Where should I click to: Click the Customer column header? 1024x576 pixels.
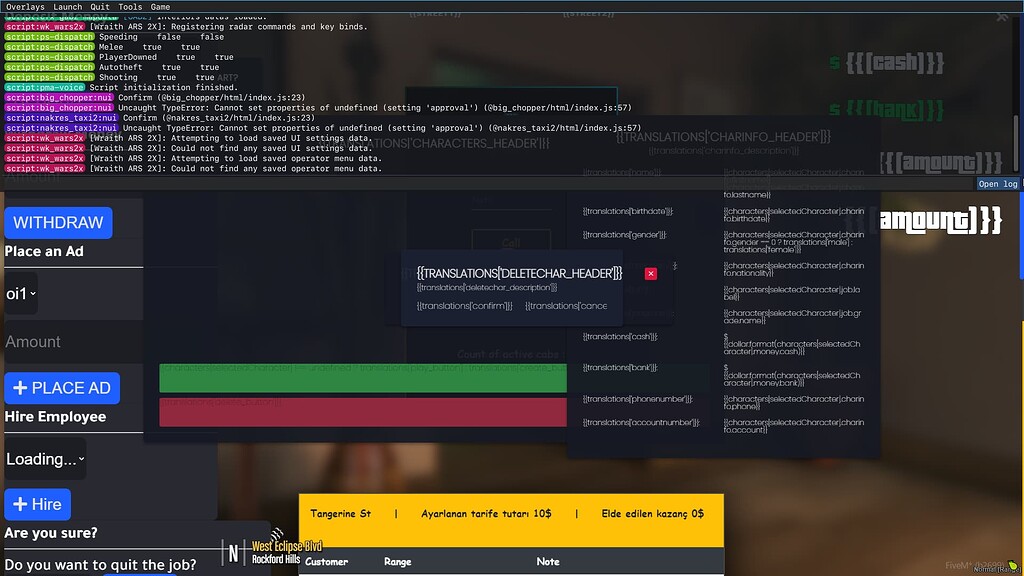click(327, 562)
